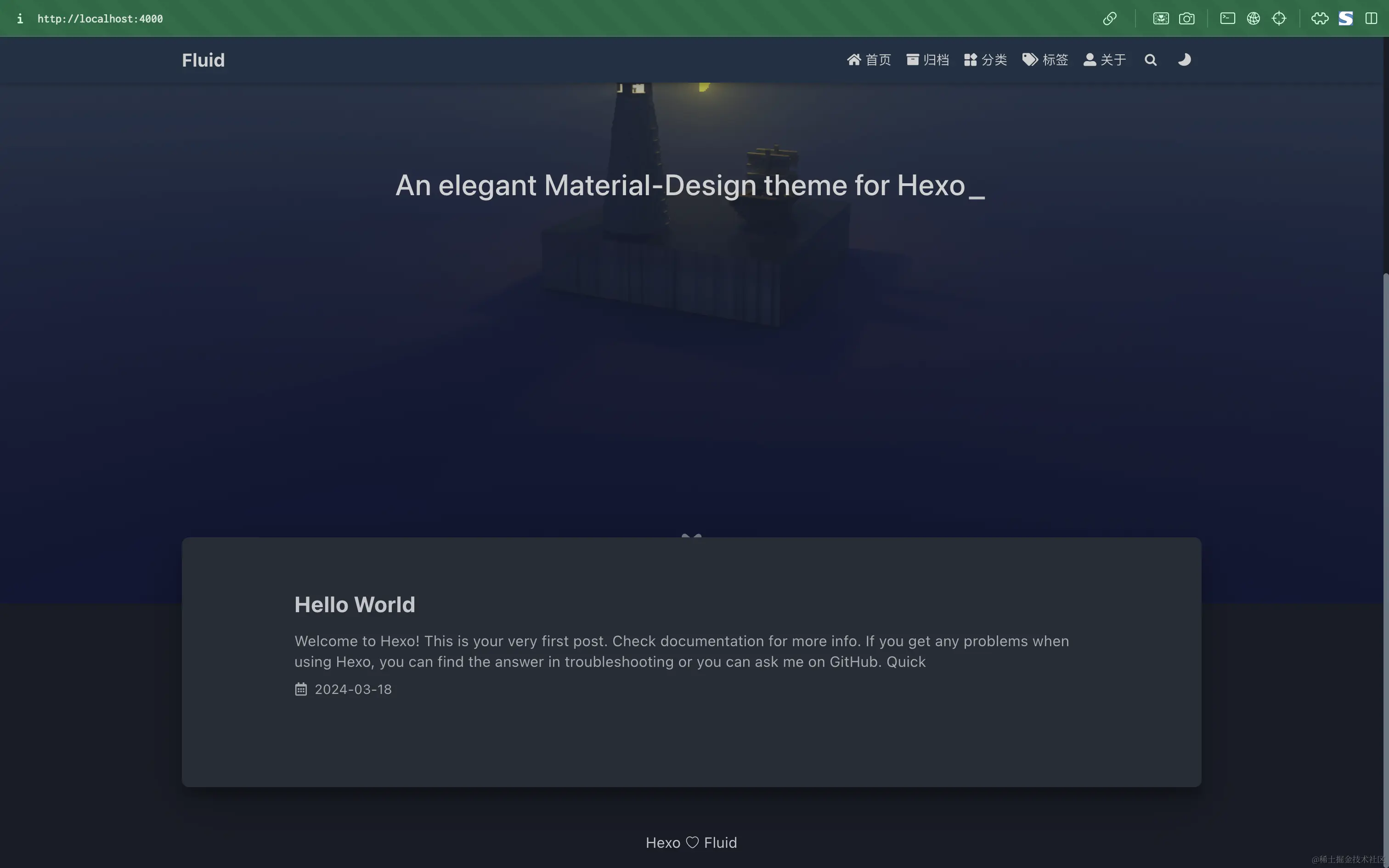This screenshot has width=1389, height=868.
Task: Go to 首页 home menu item
Action: (x=869, y=60)
